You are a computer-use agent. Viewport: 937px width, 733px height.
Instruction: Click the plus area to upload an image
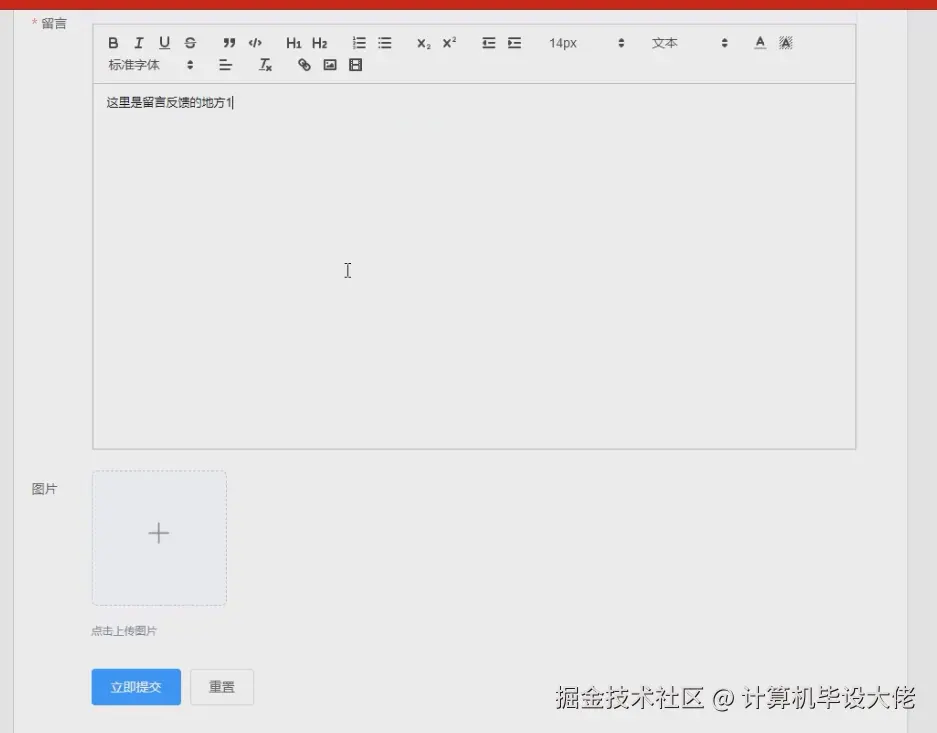158,534
